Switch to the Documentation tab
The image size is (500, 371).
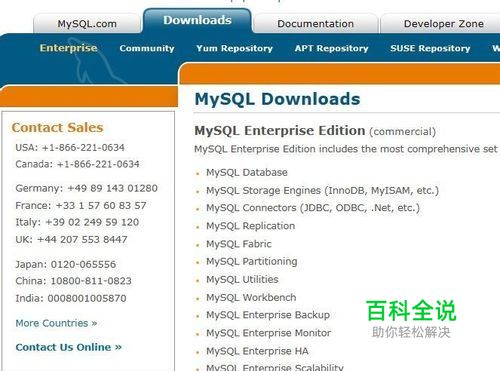point(315,24)
